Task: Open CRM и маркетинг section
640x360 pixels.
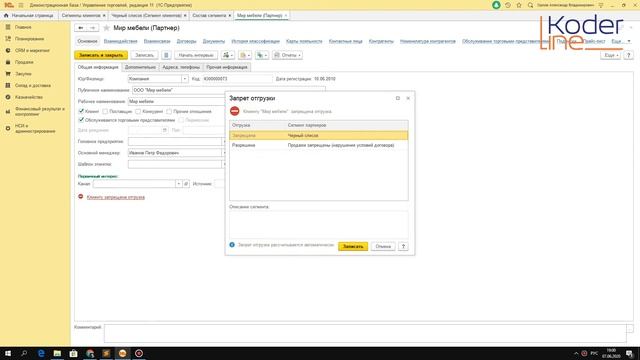Action: 32,50
